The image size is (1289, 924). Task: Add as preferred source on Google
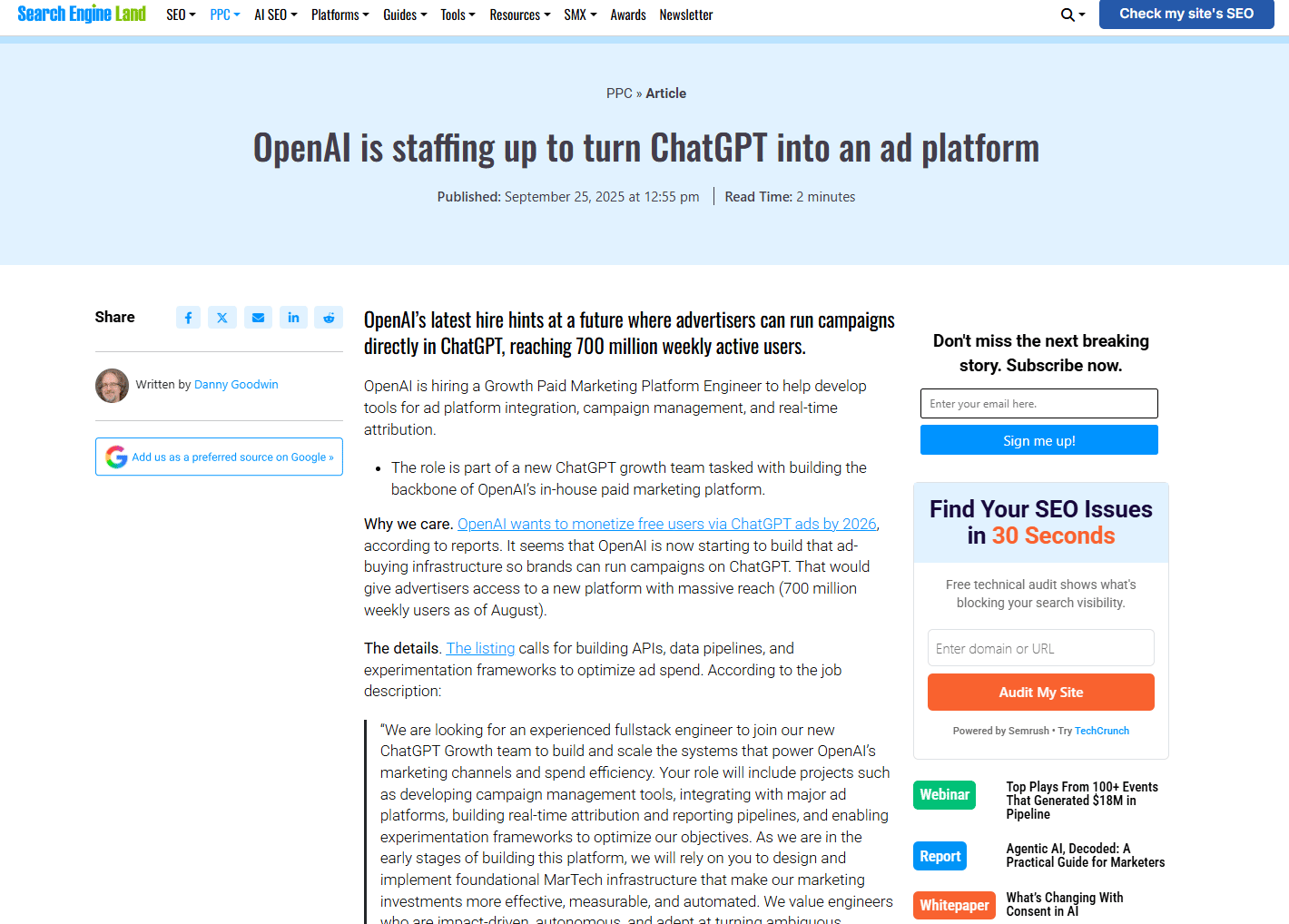click(219, 457)
